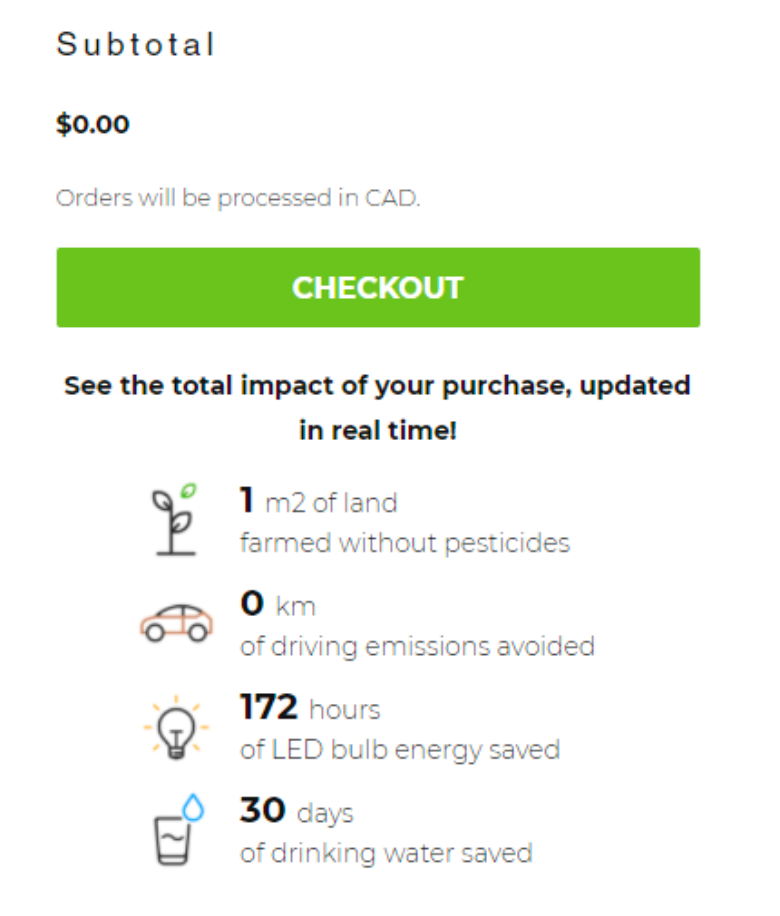Screen dimensions: 780x916
Task: Click the word 'days' beside 30
Action: pyautogui.click(x=325, y=813)
